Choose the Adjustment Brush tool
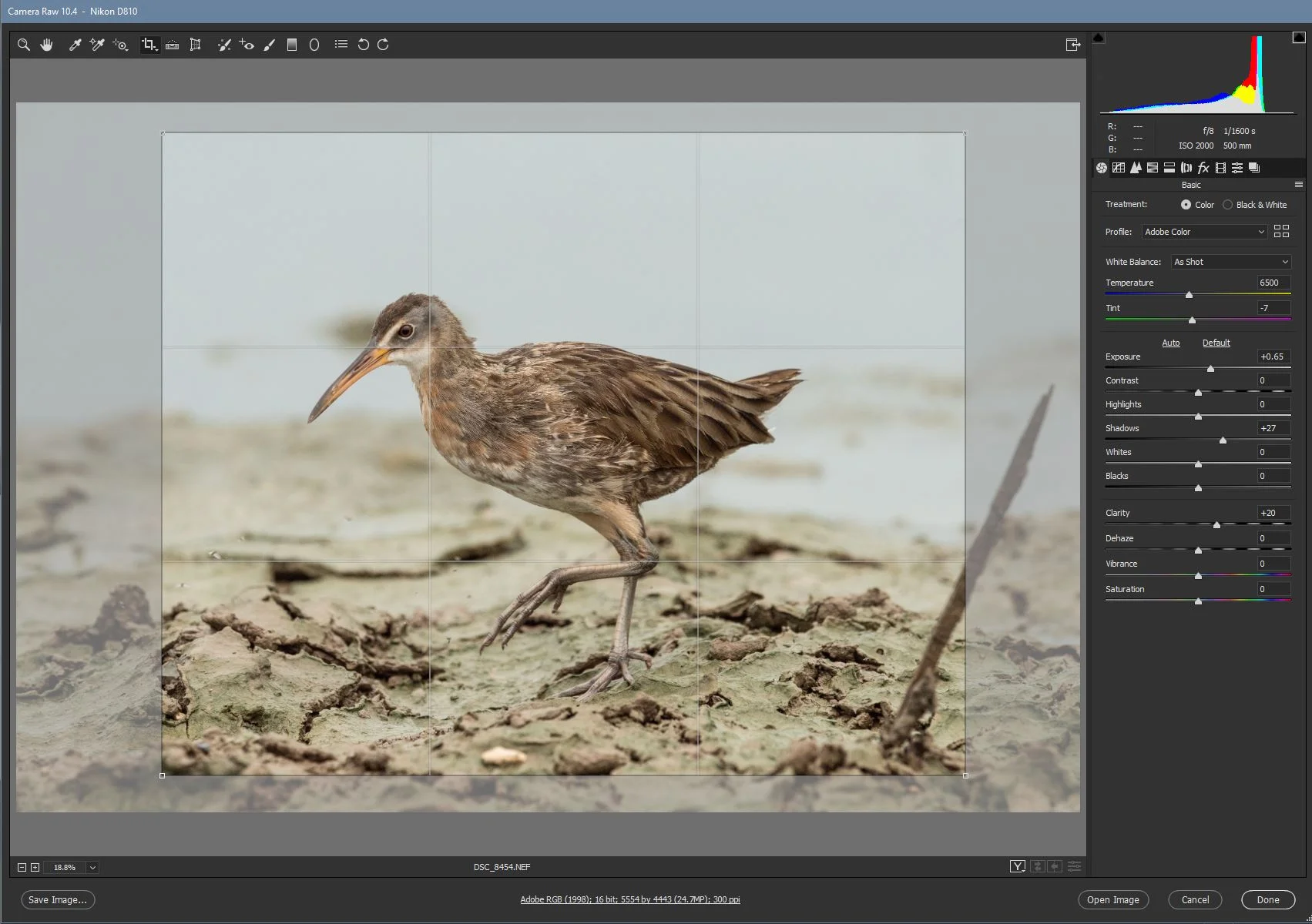The width and height of the screenshot is (1312, 924). tap(269, 45)
